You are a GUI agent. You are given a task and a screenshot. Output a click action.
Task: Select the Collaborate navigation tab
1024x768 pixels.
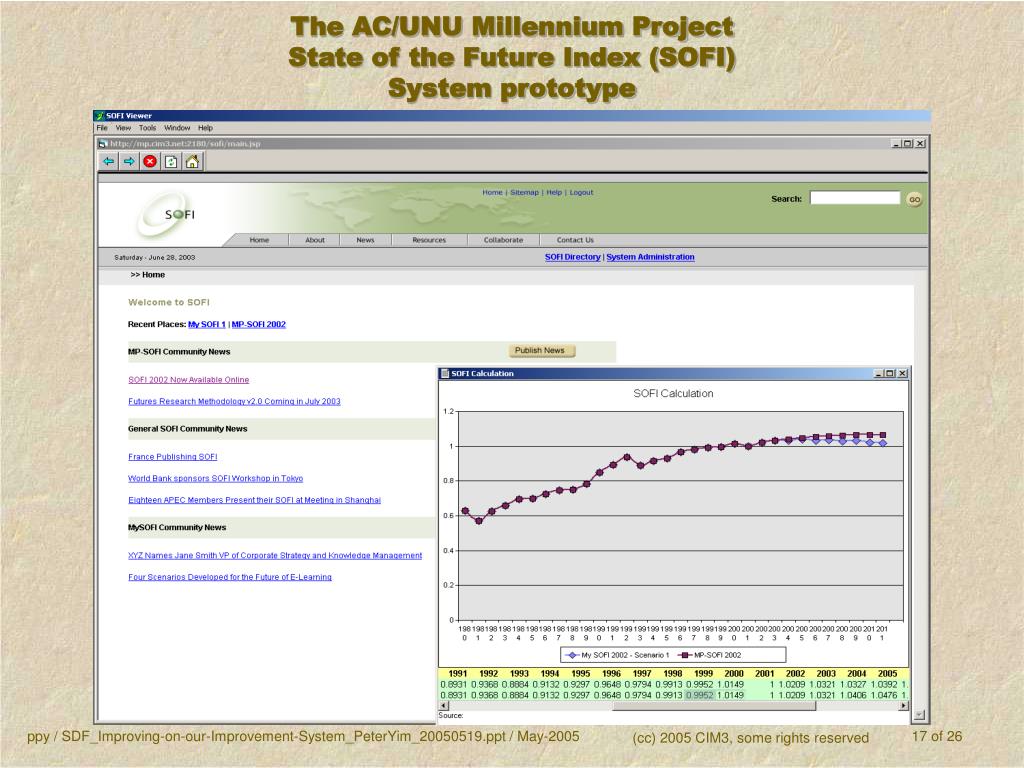click(x=504, y=240)
